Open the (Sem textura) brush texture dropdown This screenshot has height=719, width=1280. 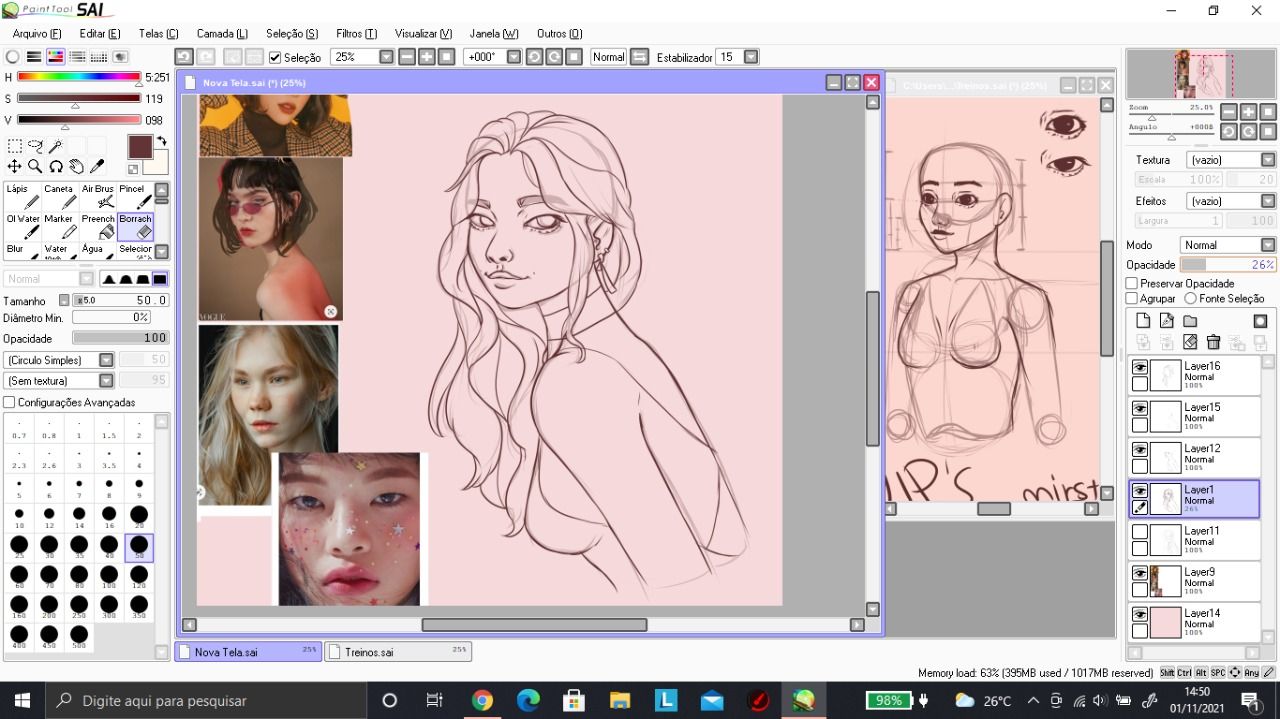click(59, 381)
